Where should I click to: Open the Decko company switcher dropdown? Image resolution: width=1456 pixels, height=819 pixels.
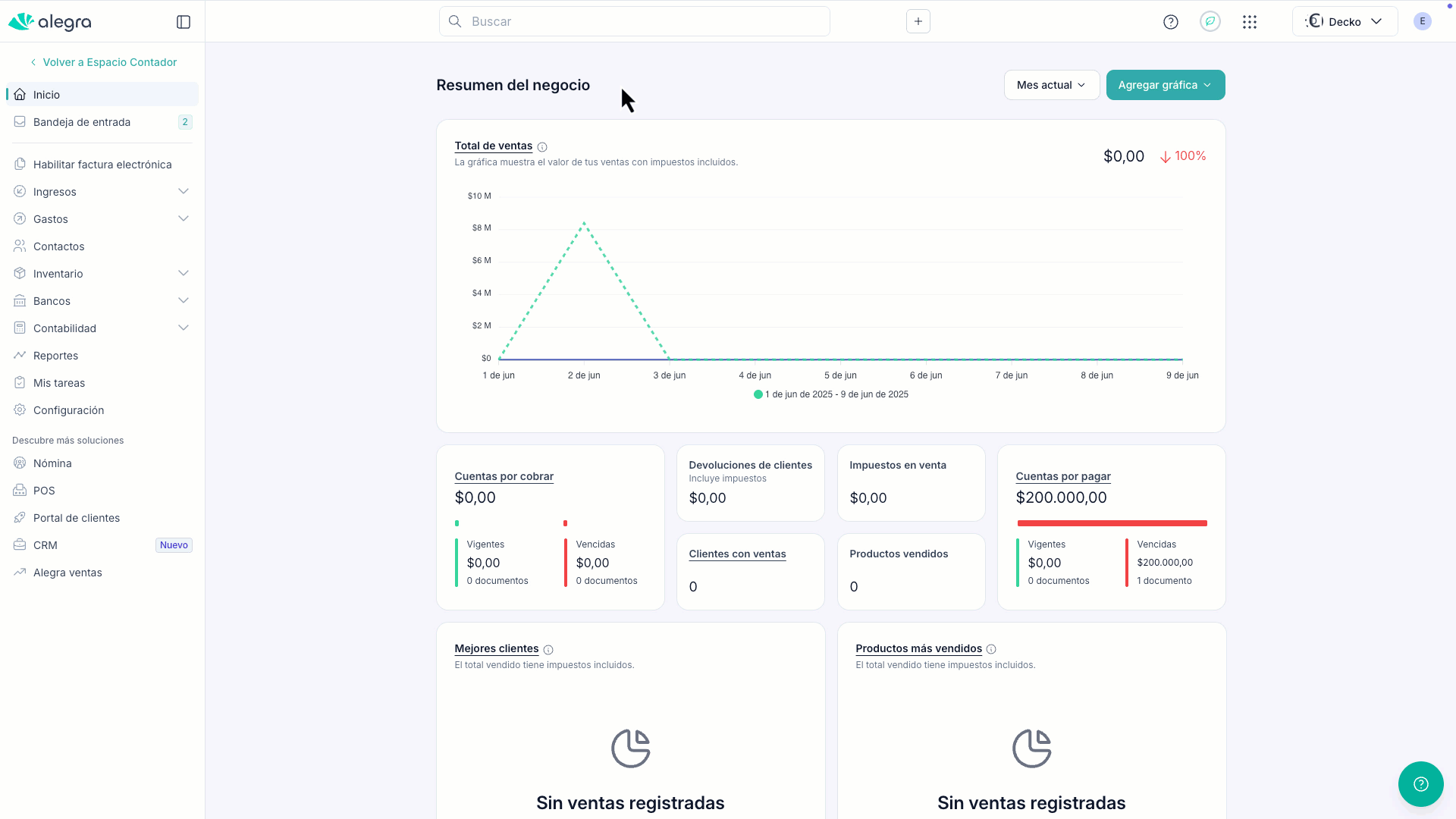click(1345, 21)
